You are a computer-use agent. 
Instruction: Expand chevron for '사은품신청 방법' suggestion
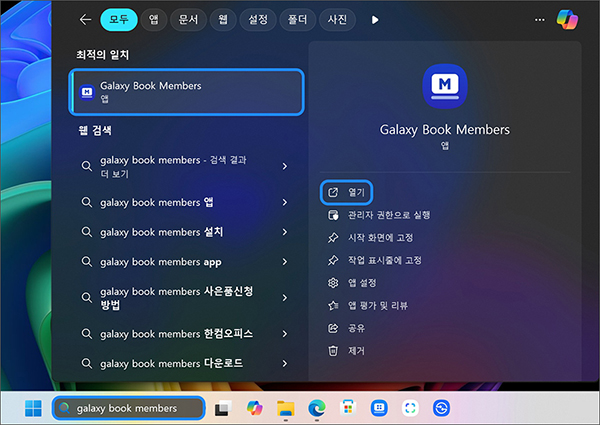coord(285,298)
